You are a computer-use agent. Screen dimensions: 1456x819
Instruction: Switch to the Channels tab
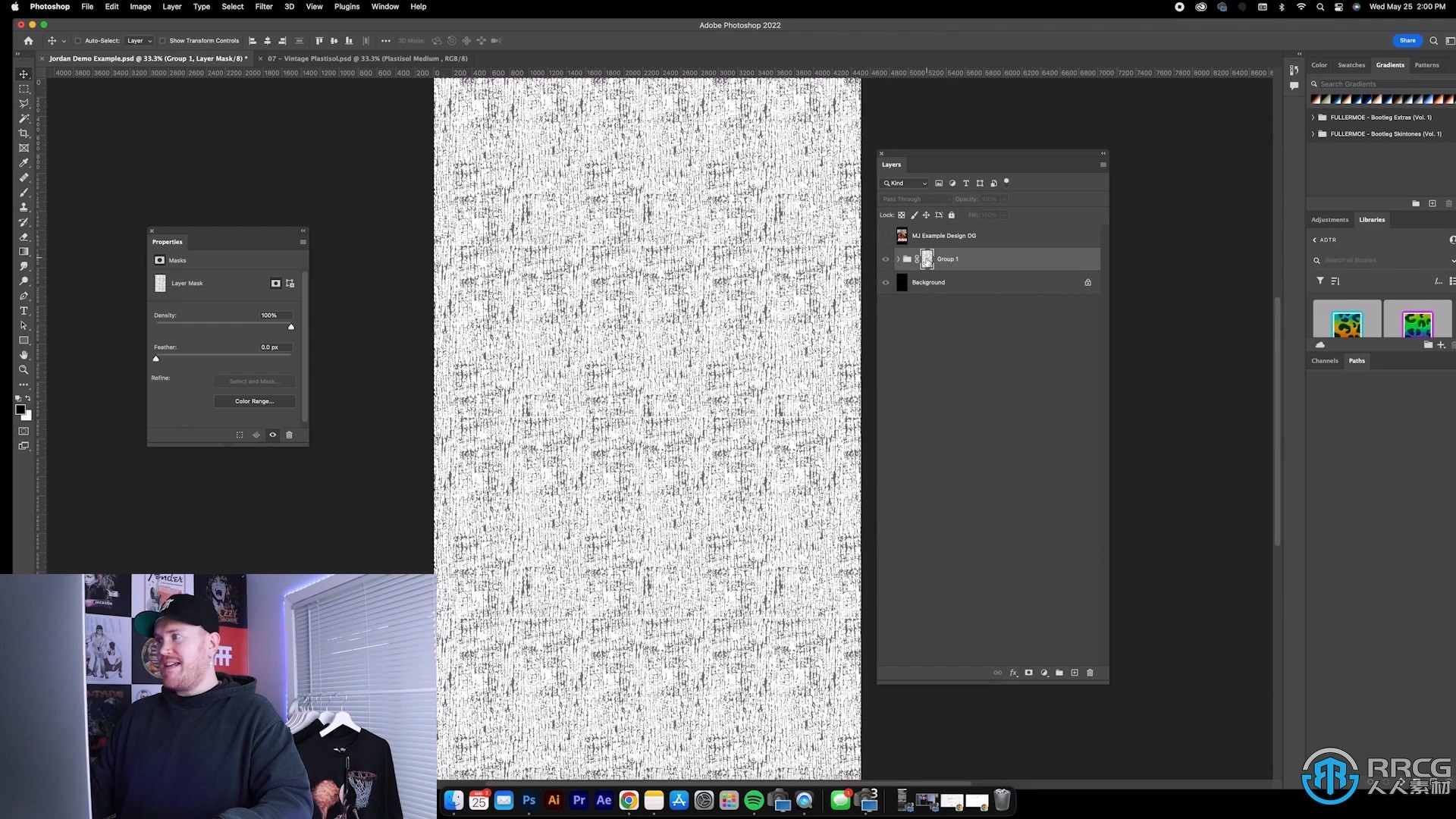[x=1325, y=360]
